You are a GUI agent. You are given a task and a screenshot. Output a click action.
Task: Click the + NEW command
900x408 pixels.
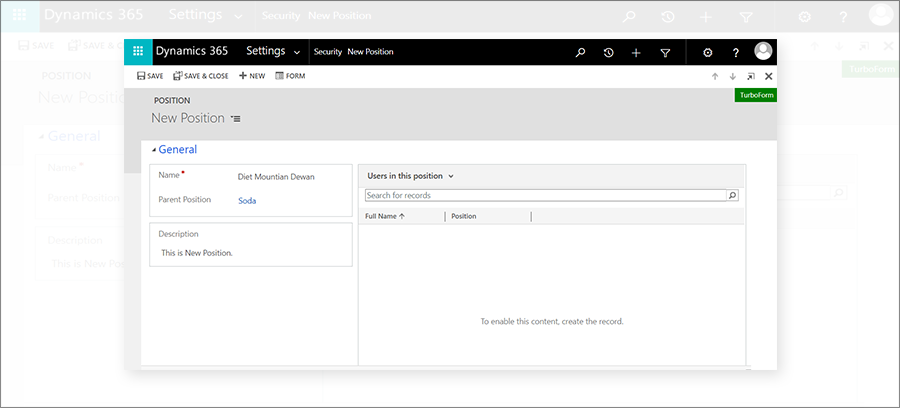point(252,76)
